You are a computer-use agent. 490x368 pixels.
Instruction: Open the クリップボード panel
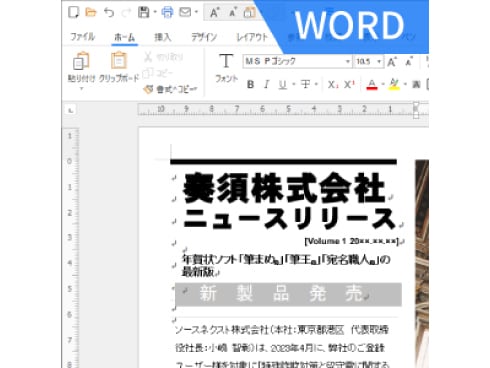coord(119,67)
